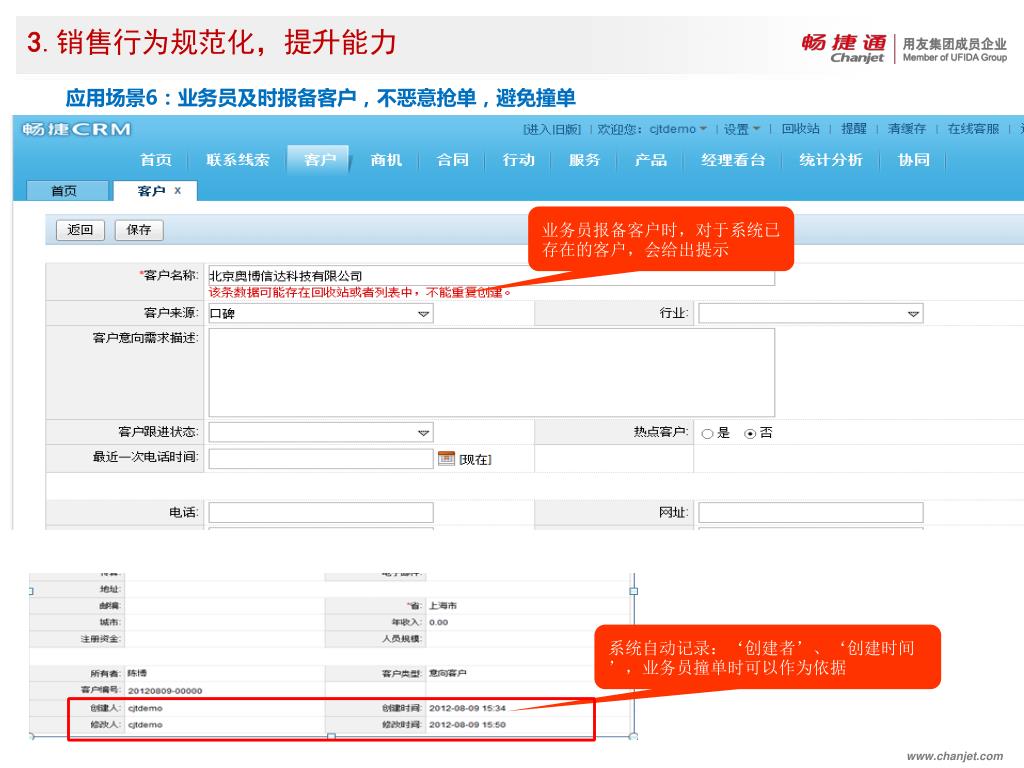Click the 现在 link next to calendar
The height and width of the screenshot is (768, 1024).
pyautogui.click(x=475, y=460)
